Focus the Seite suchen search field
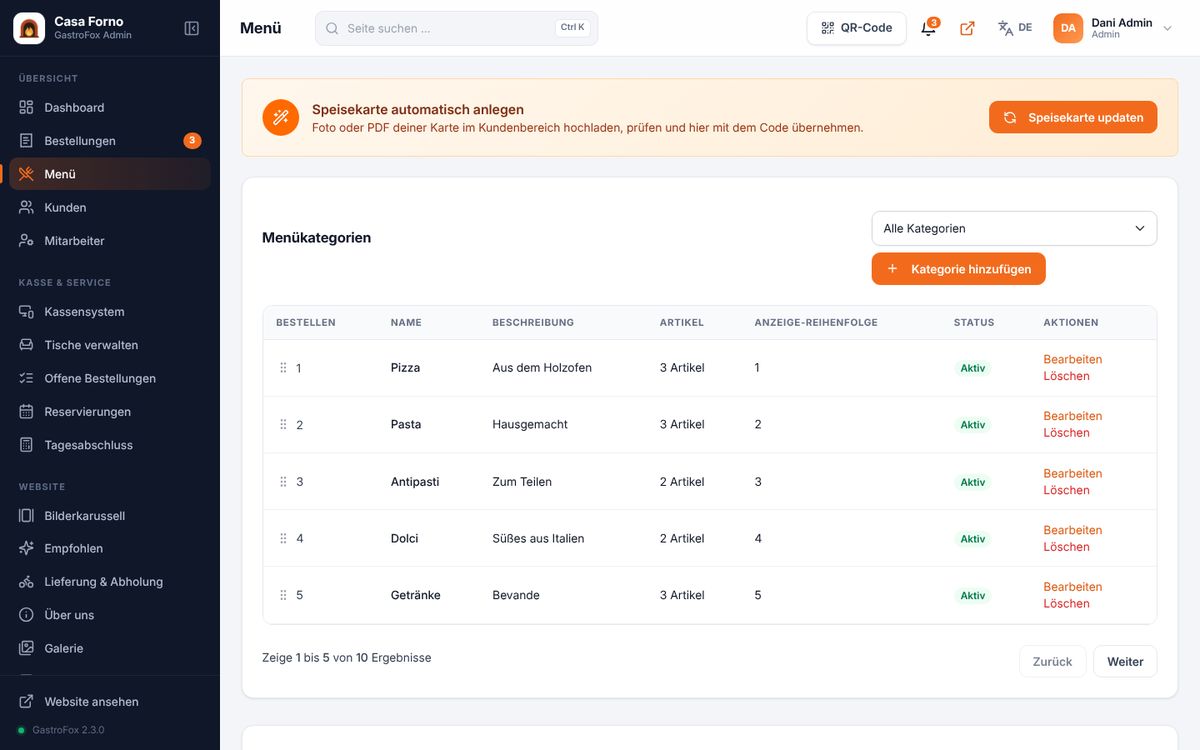 pos(456,28)
